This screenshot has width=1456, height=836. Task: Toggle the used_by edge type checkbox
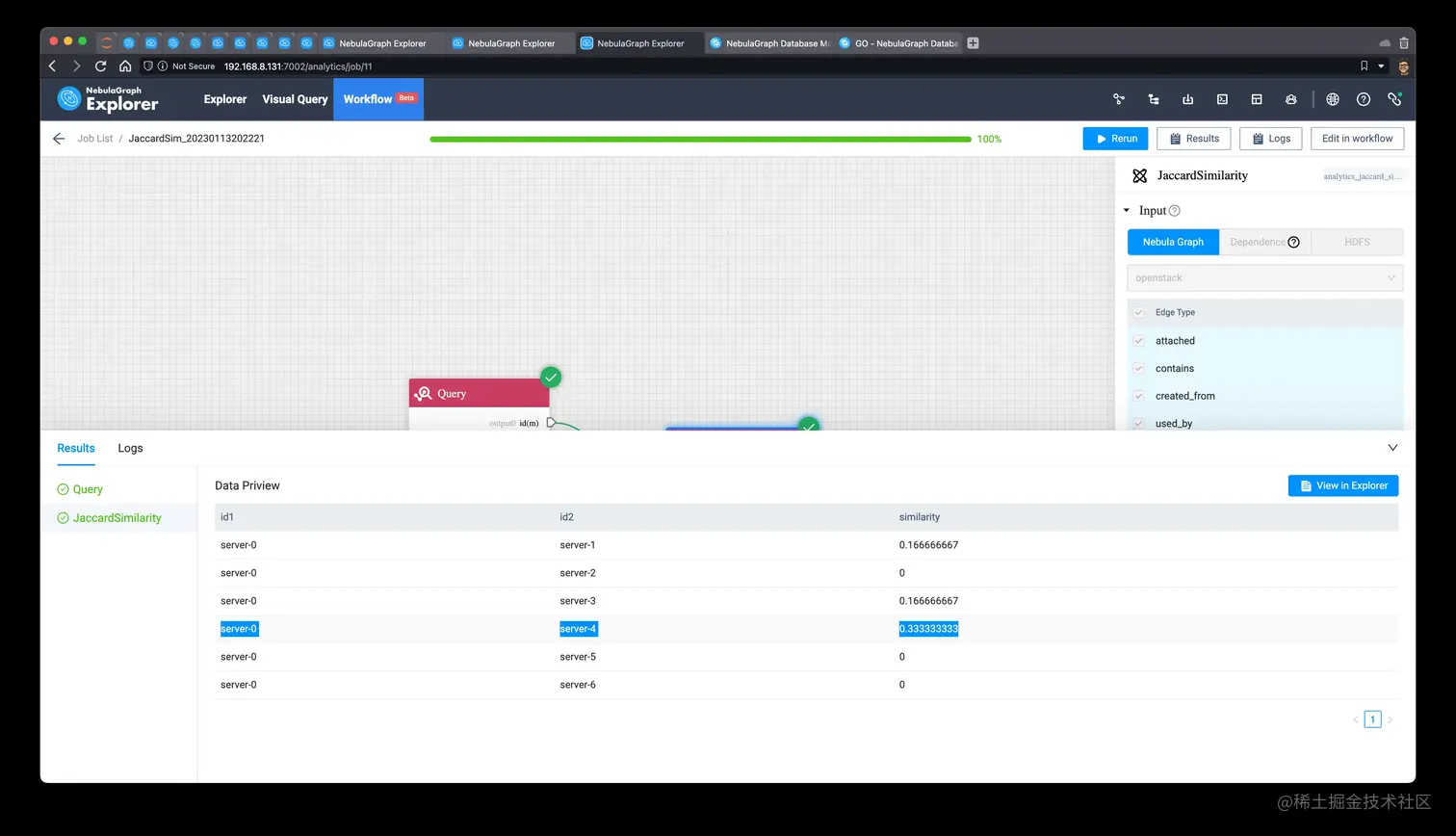(x=1139, y=424)
